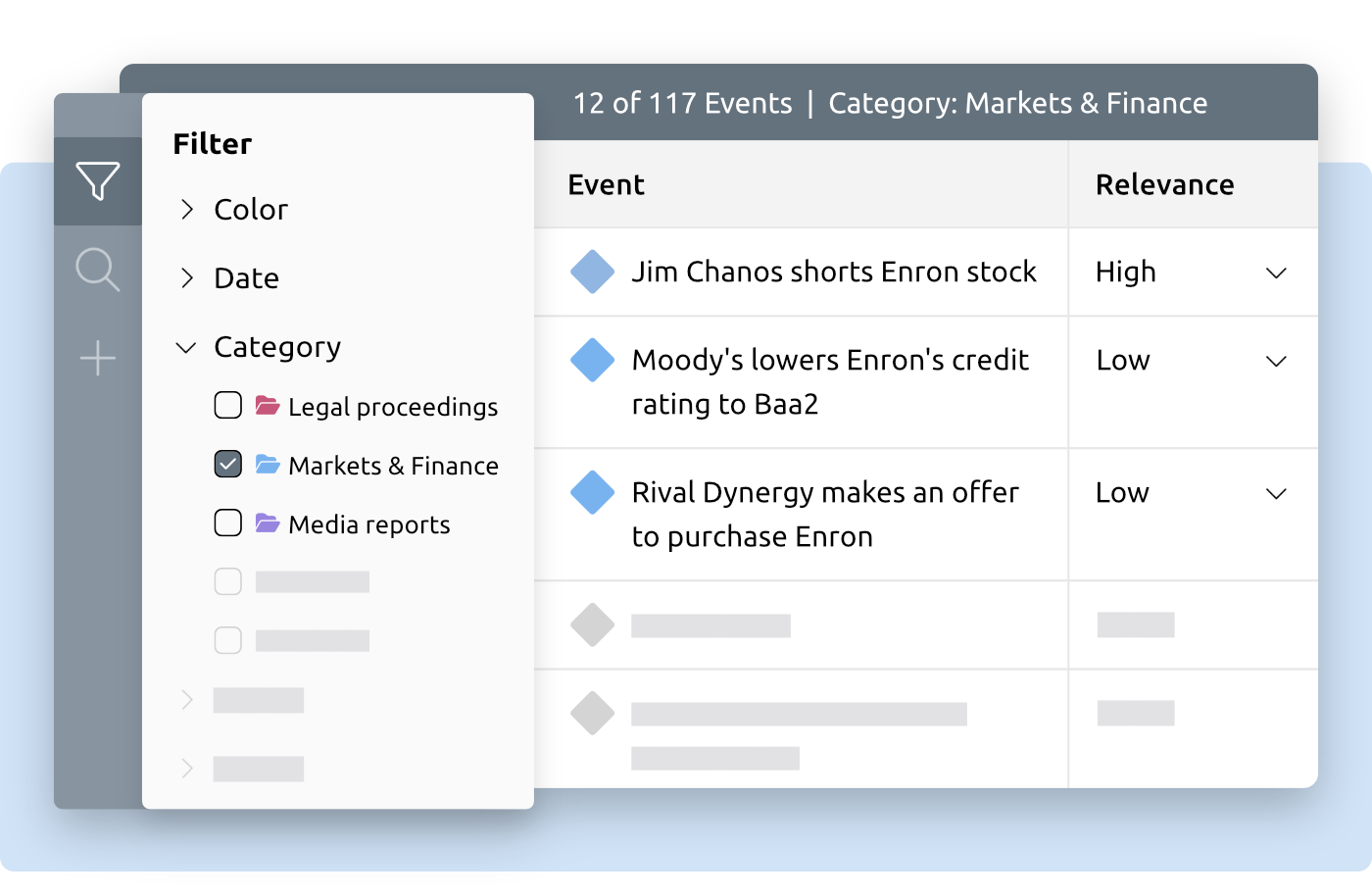Click the pink folder icon beside Legal proceedings
The width and height of the screenshot is (1372, 896).
tap(267, 405)
